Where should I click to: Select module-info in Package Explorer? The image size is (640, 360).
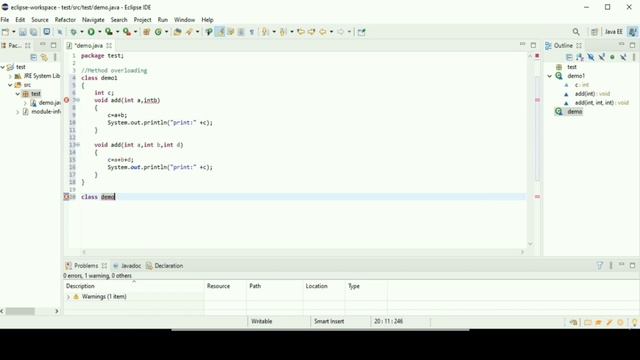click(46, 111)
